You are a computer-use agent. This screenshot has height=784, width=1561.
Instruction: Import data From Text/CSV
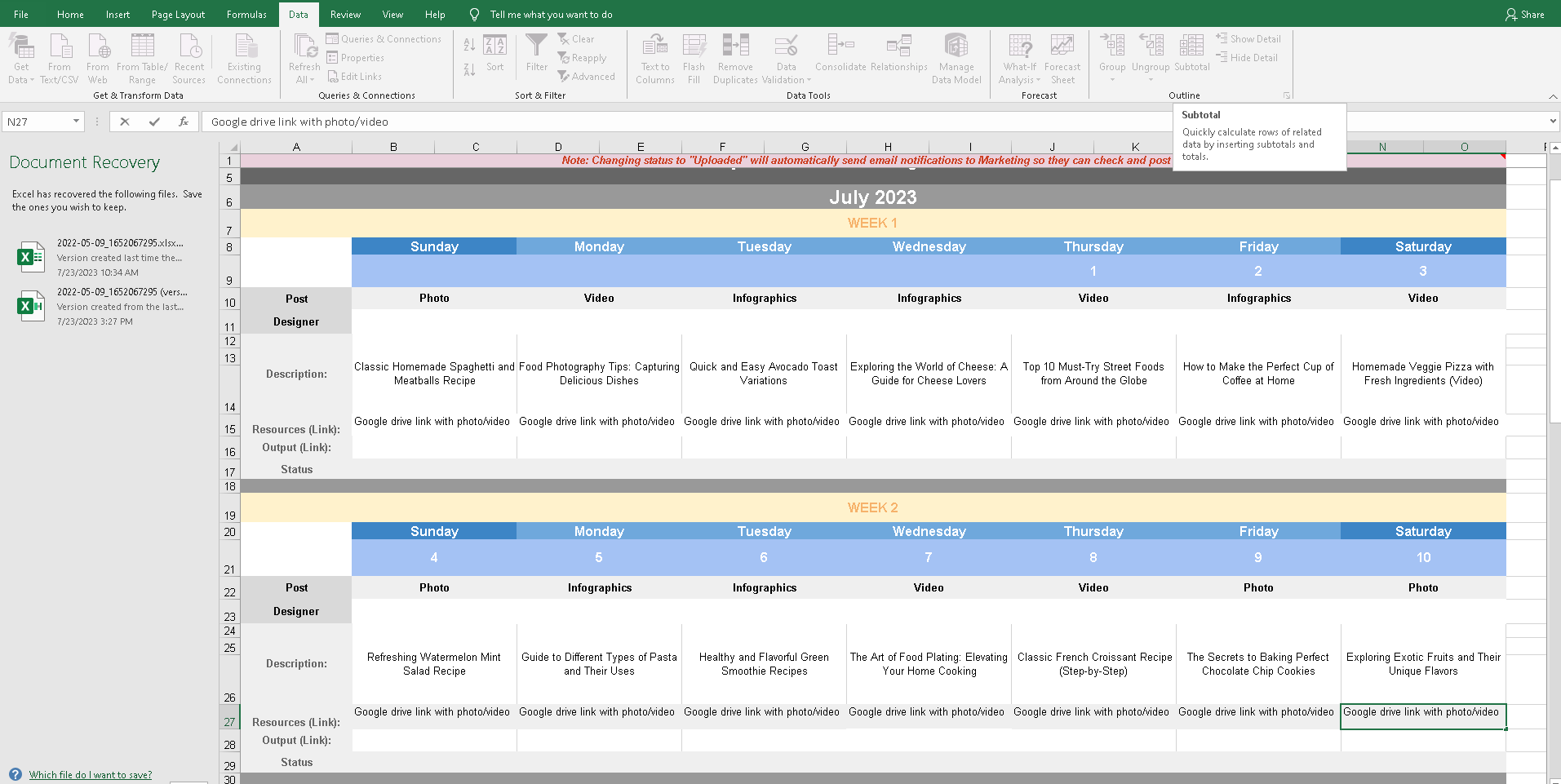click(60, 59)
